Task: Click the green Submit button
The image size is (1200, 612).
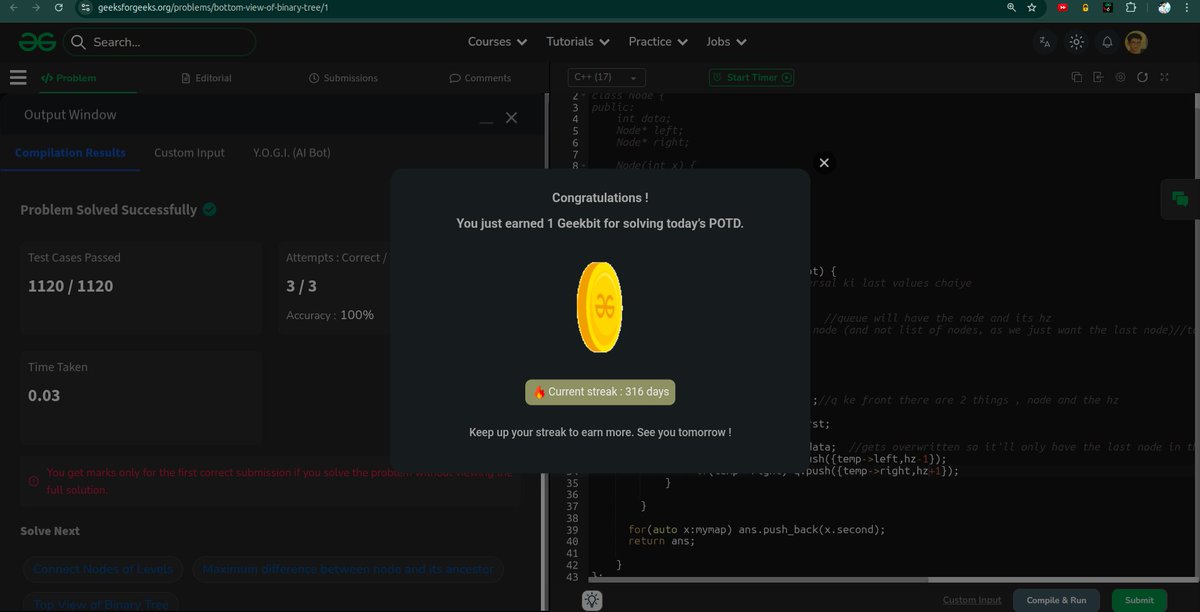Action: [1139, 600]
